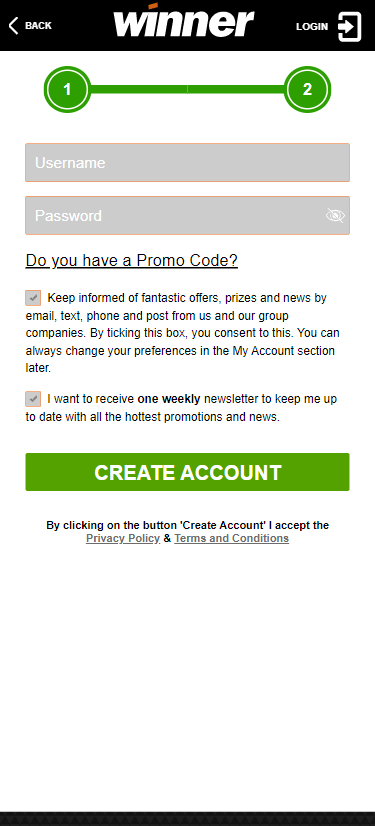
Task: Click the login door-arrow icon
Action: click(x=349, y=27)
